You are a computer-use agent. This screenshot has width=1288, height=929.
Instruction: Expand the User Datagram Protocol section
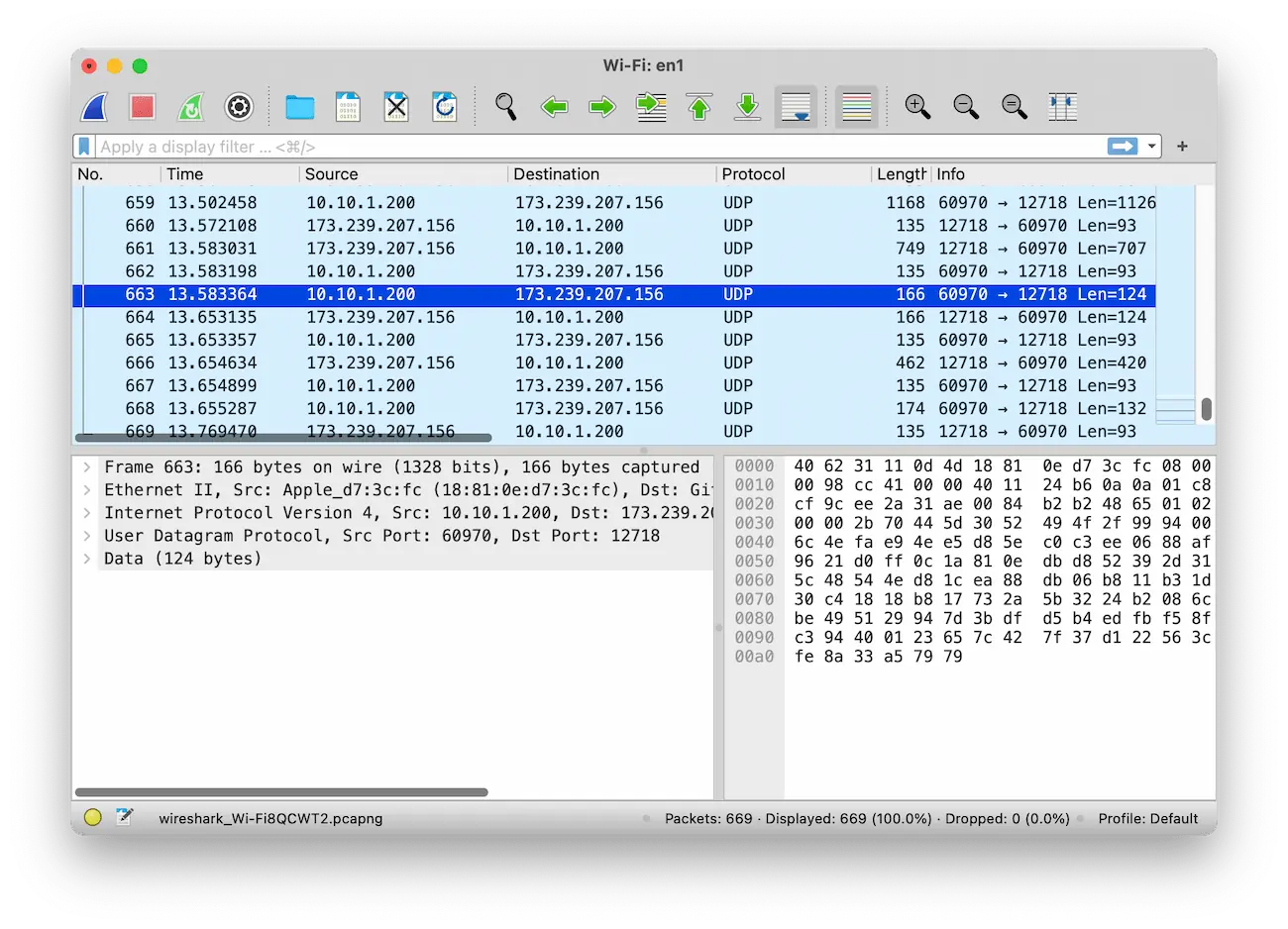tap(87, 535)
